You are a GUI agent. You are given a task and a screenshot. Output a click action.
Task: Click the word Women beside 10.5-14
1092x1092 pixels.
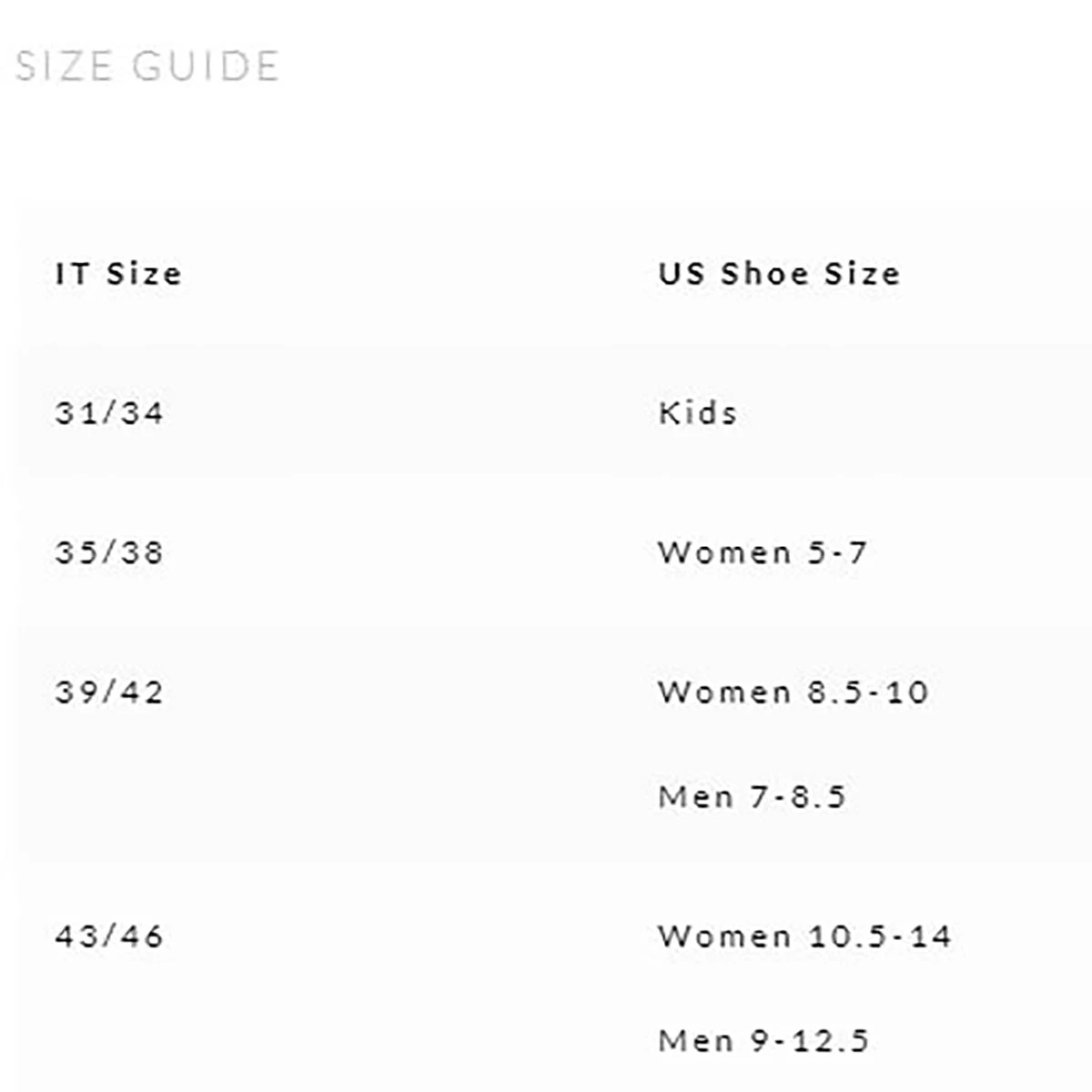pos(724,936)
